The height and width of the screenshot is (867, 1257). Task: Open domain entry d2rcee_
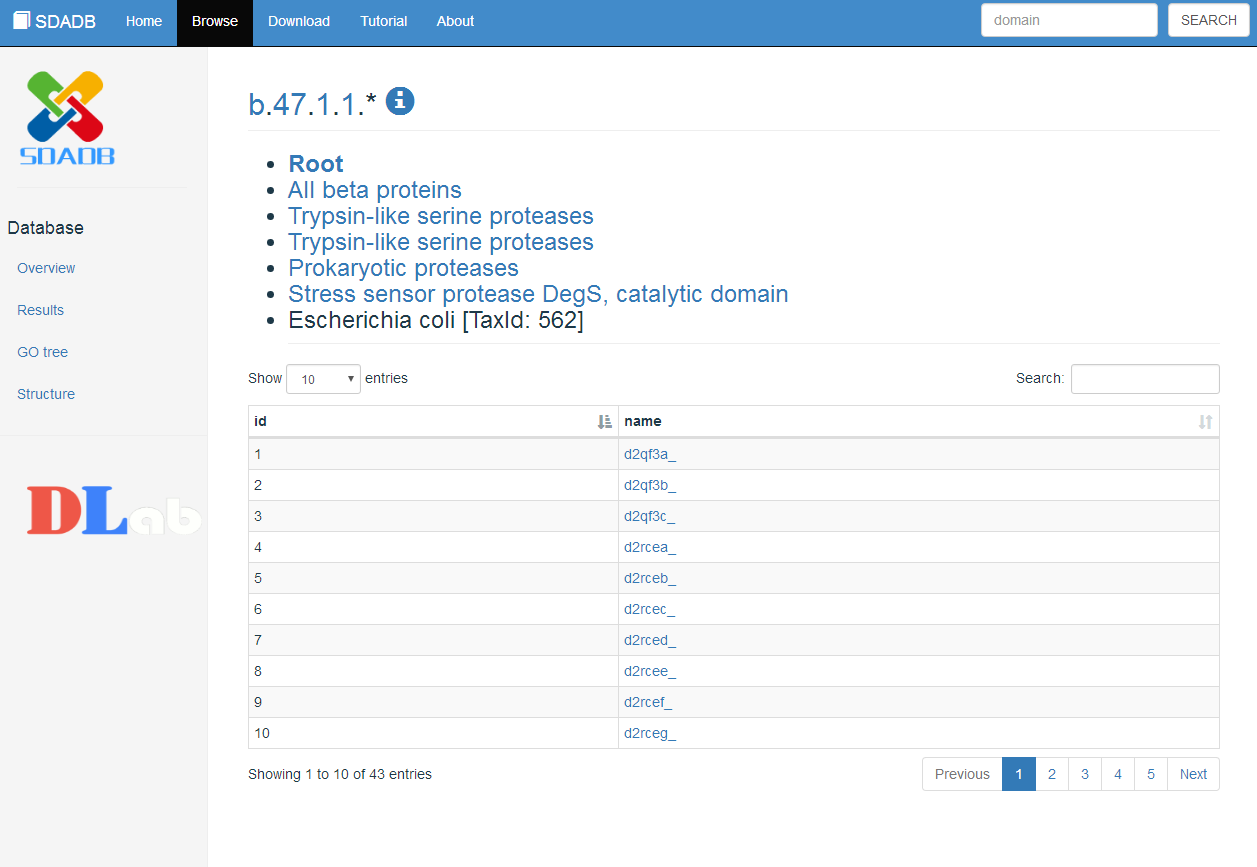(650, 671)
